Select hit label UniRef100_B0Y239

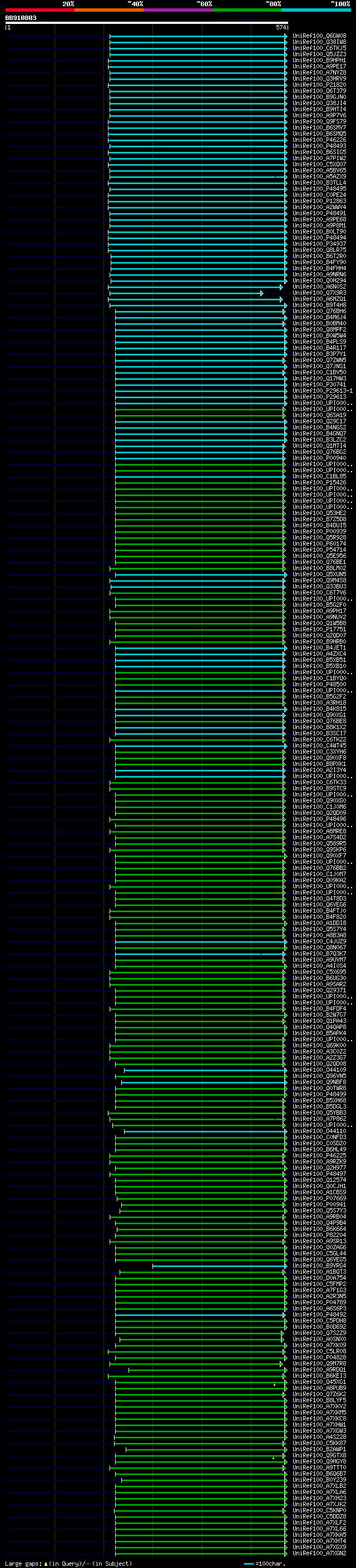click(x=319, y=1480)
